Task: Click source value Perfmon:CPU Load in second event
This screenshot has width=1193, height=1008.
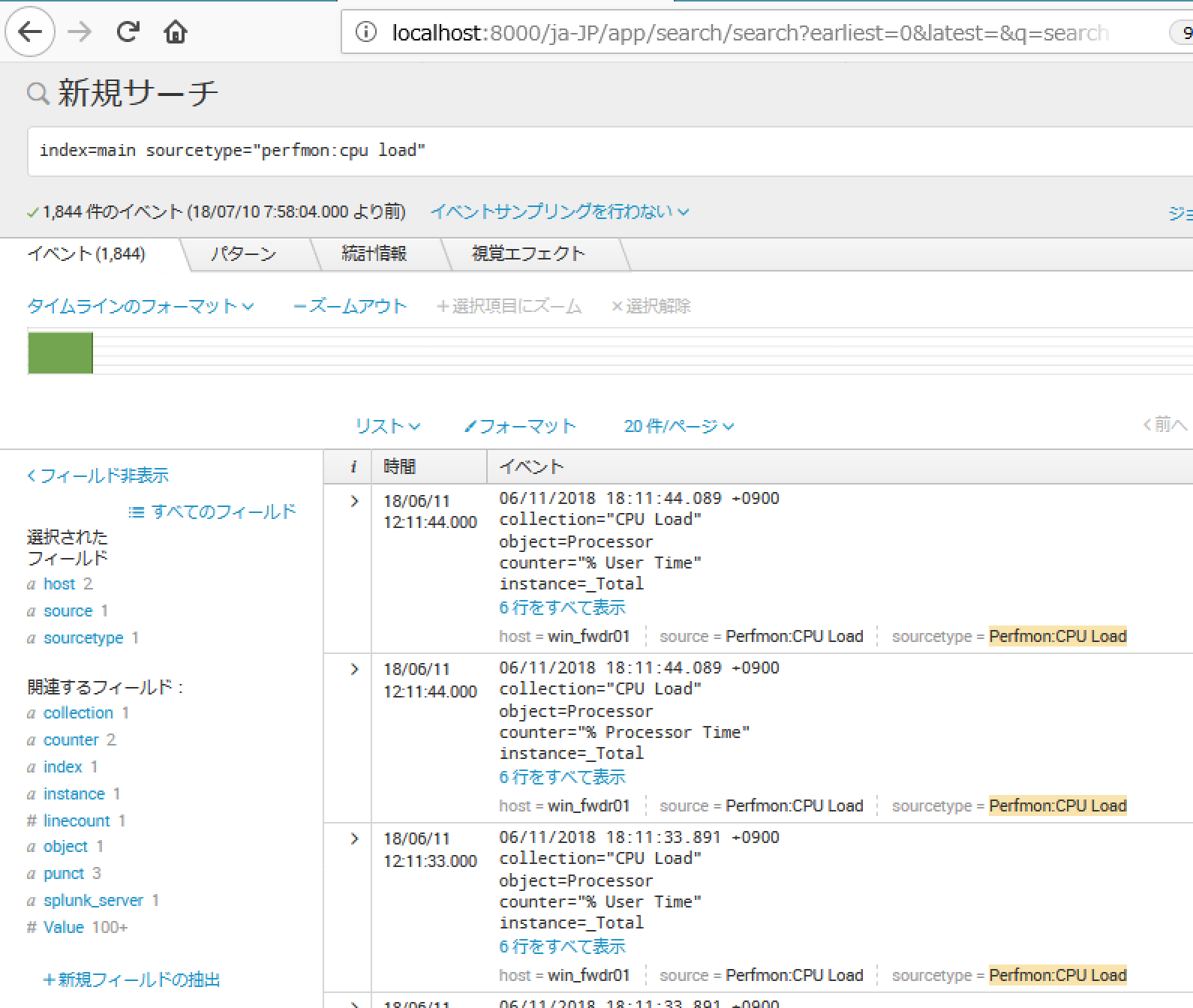Action: (x=795, y=806)
